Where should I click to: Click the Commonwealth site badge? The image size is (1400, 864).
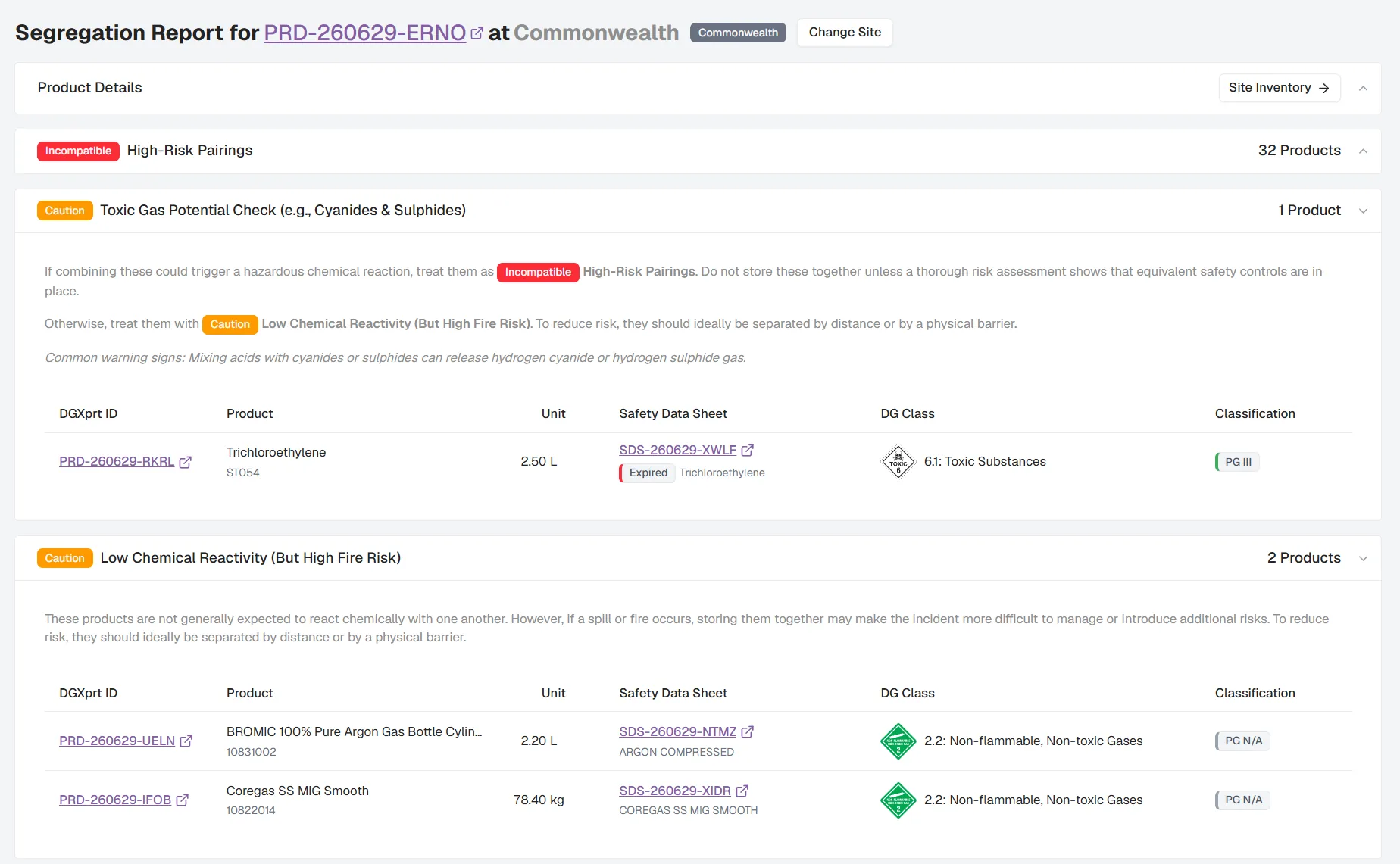[x=738, y=33]
